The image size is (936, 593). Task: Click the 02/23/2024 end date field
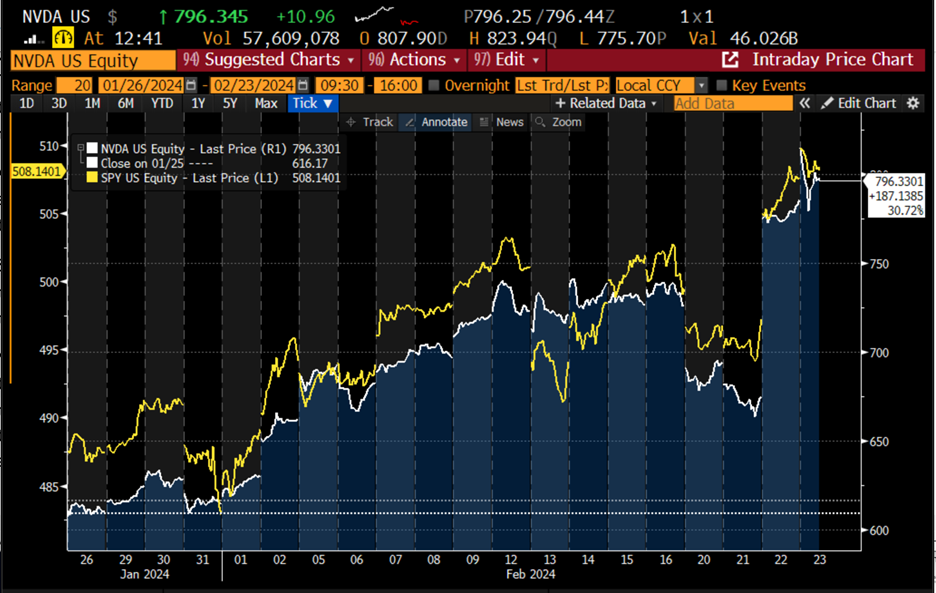tap(254, 85)
